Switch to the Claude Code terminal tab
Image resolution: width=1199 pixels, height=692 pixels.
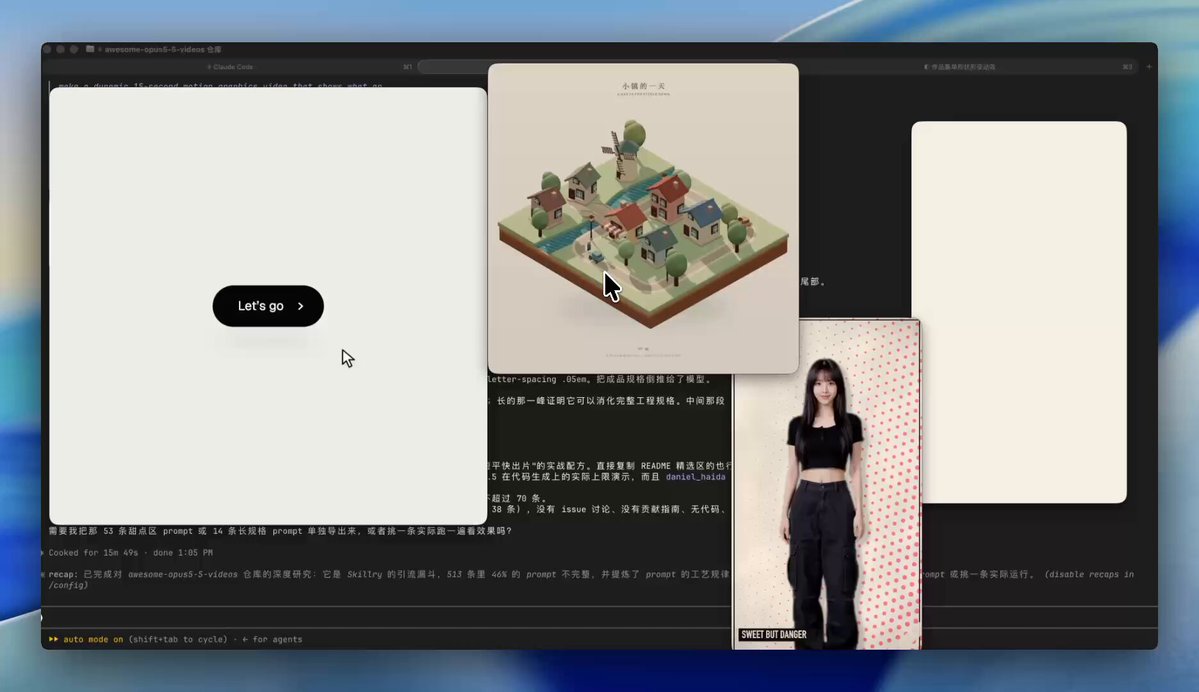pos(229,67)
